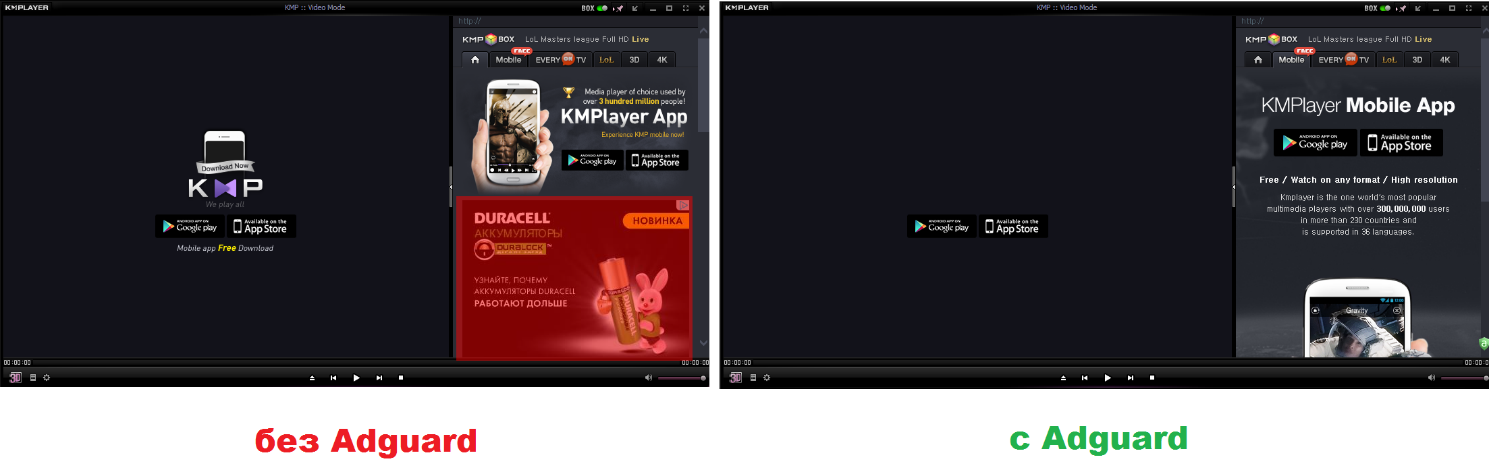Toggle 3D mode icon in right player
This screenshot has width=1489, height=476.
pos(736,377)
